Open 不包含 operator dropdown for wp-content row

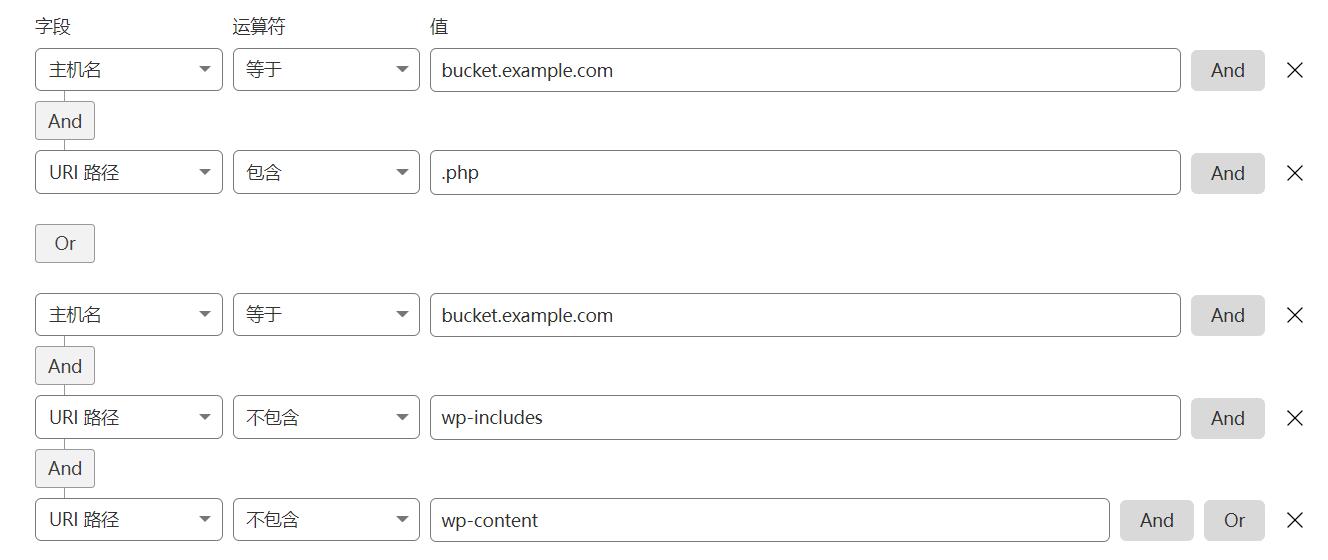(x=326, y=520)
